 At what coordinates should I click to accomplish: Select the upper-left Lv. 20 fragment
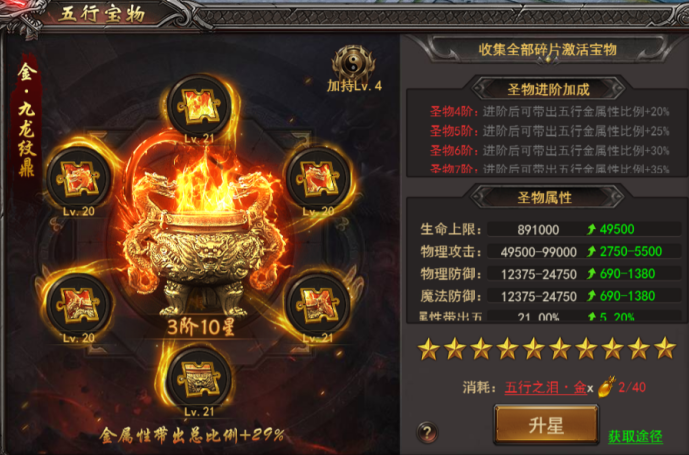pos(79,178)
